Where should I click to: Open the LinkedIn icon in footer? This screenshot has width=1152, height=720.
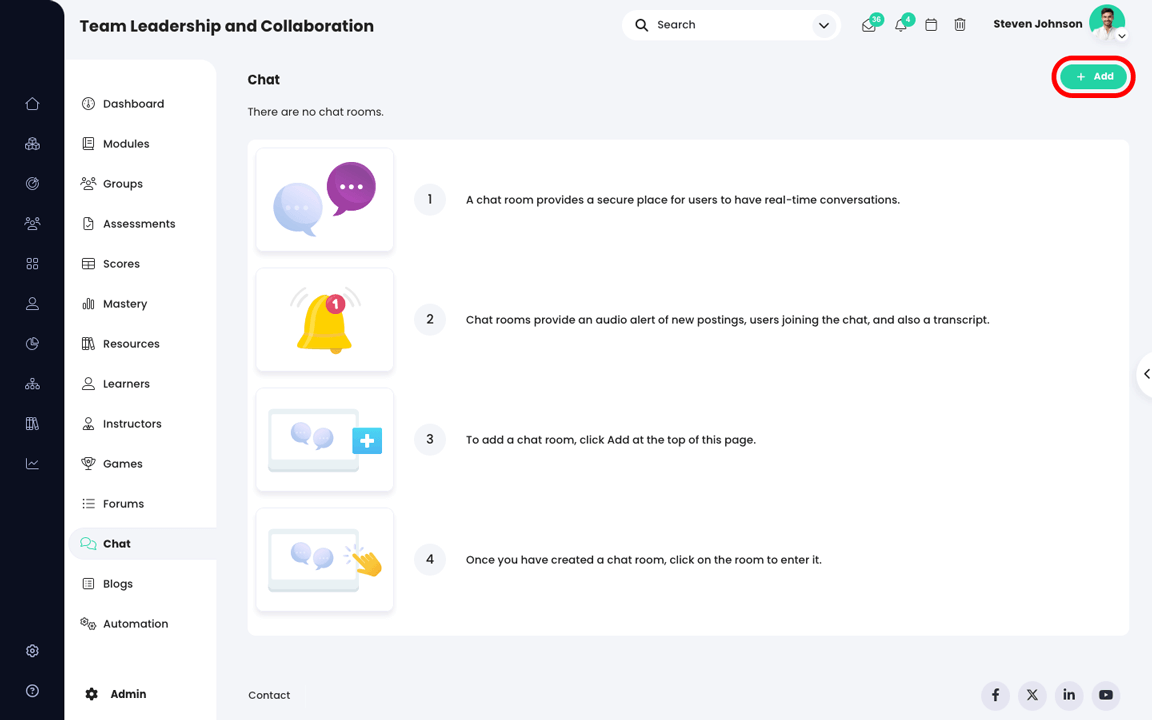[x=1069, y=695]
